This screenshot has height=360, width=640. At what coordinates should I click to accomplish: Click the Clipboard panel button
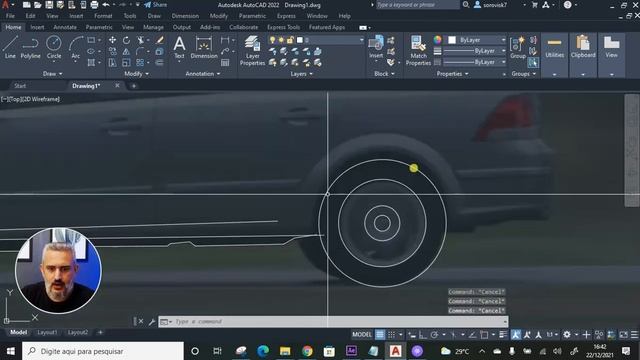click(583, 47)
